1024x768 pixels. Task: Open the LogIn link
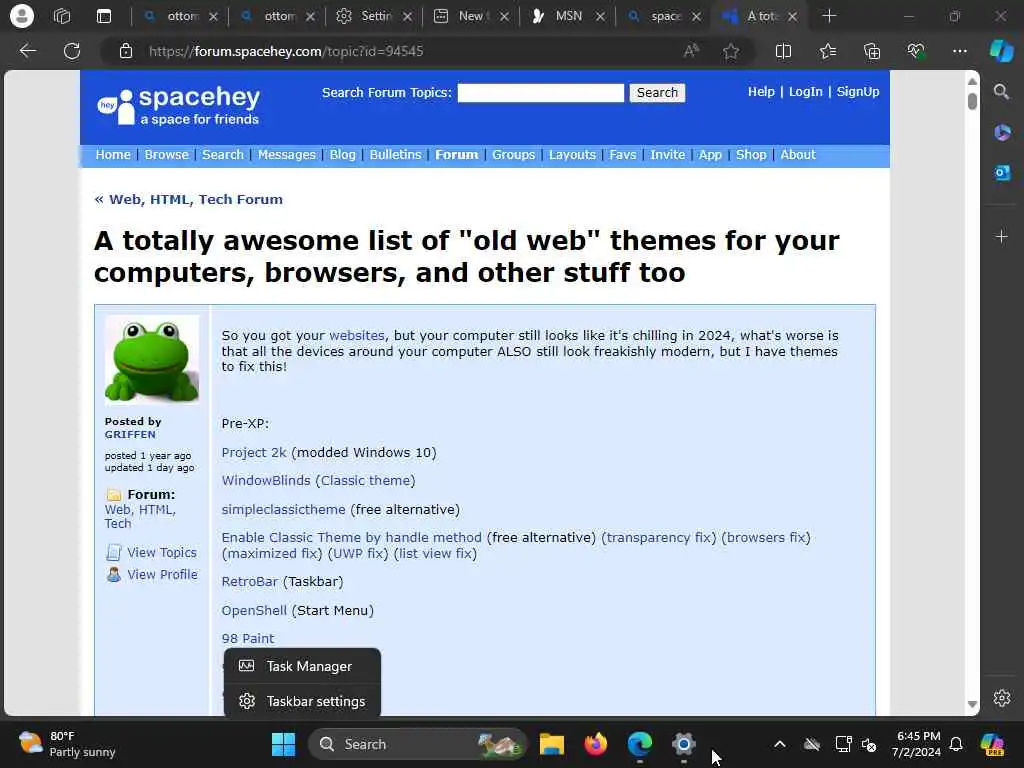click(805, 92)
